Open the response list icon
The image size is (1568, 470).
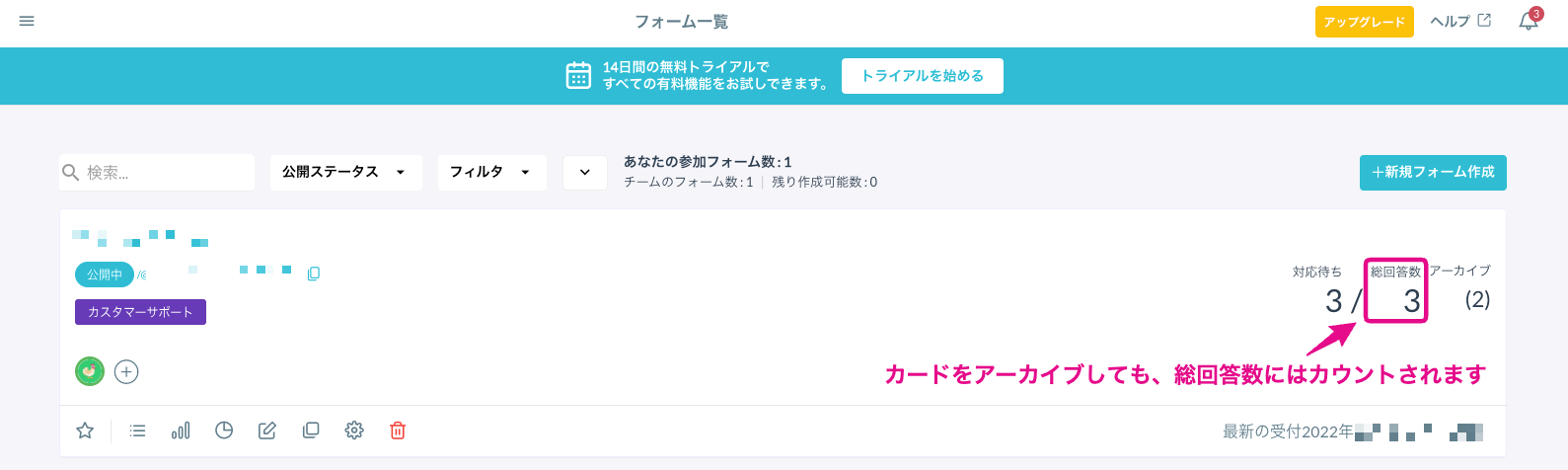137,431
